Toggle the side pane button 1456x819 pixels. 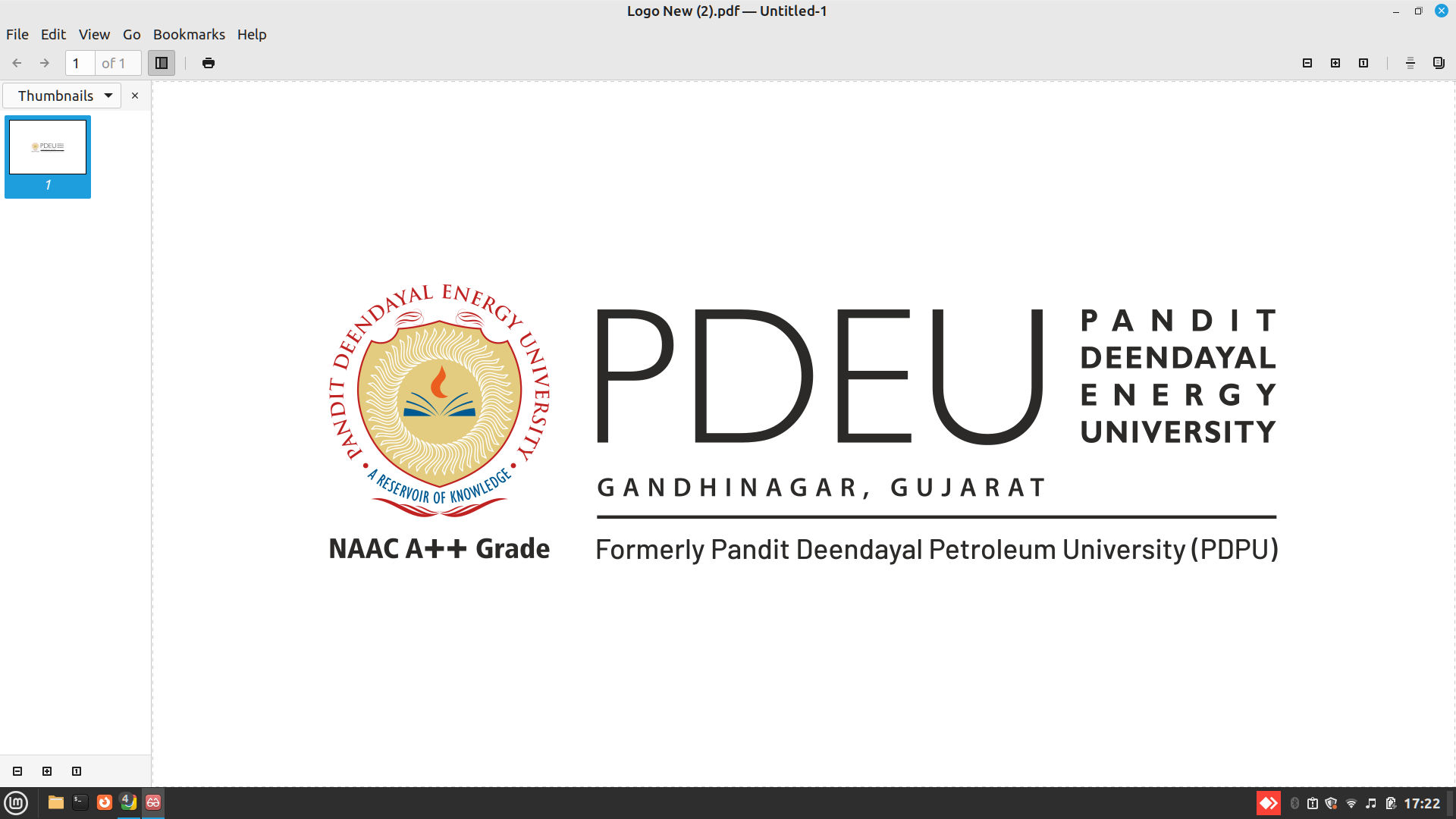[x=162, y=63]
